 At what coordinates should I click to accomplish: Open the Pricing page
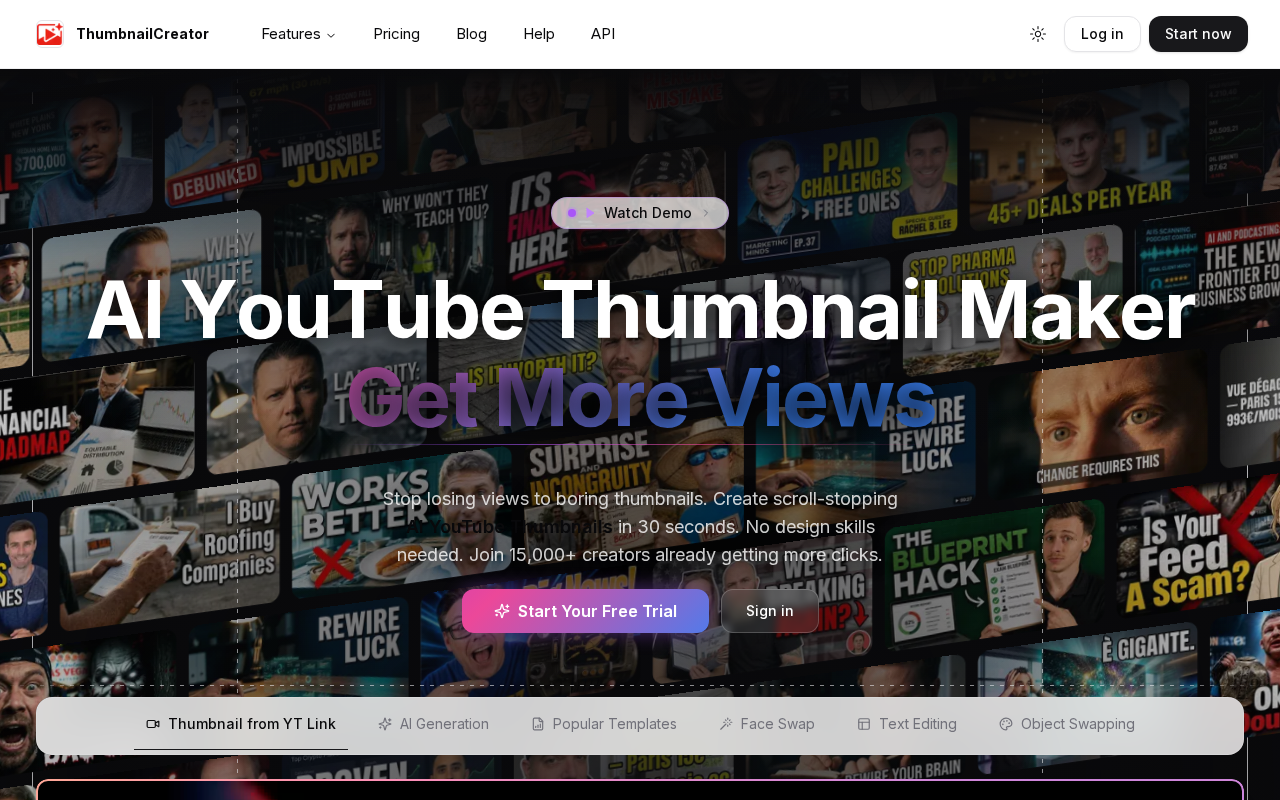397,34
